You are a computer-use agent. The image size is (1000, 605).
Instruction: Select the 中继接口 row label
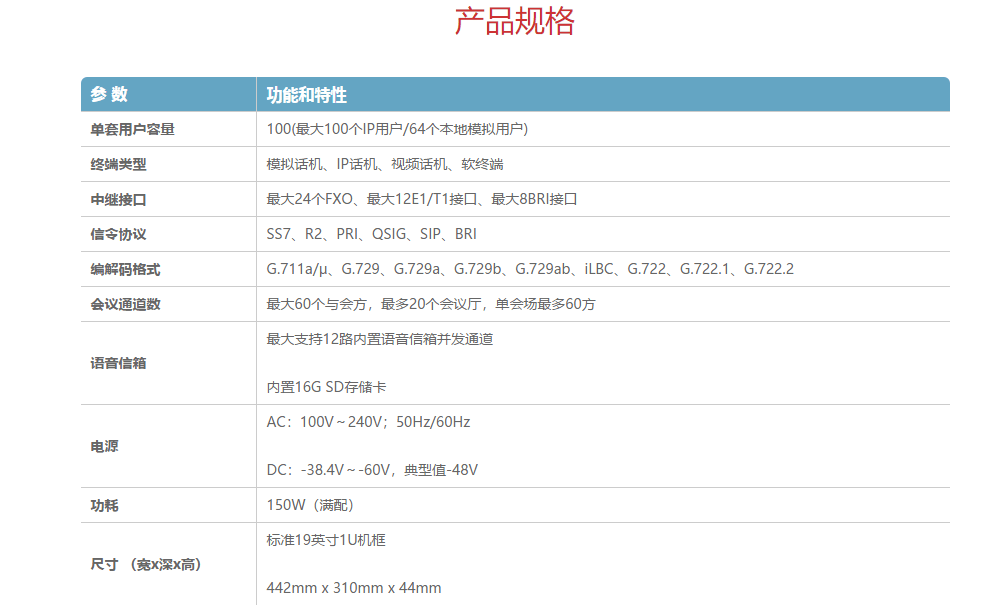click(118, 199)
